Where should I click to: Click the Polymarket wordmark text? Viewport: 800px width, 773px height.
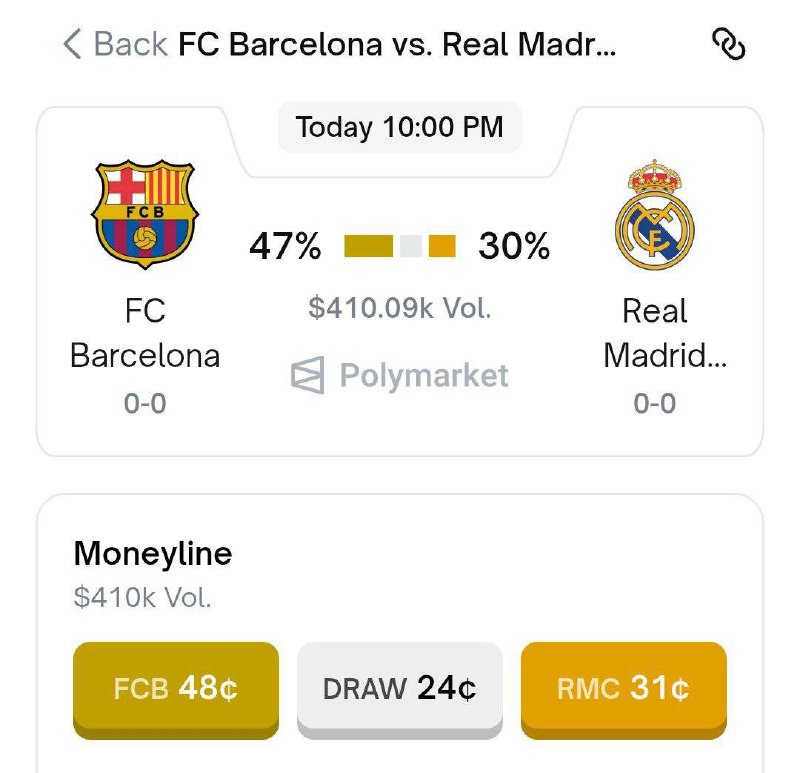424,376
